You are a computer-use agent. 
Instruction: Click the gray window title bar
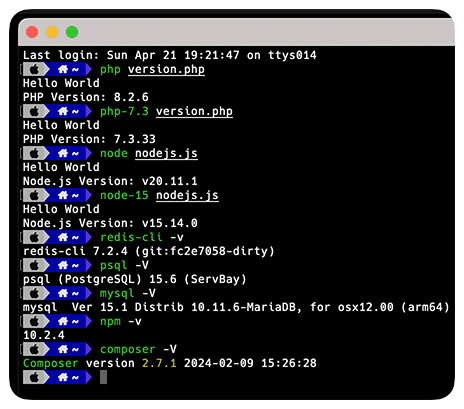(236, 32)
